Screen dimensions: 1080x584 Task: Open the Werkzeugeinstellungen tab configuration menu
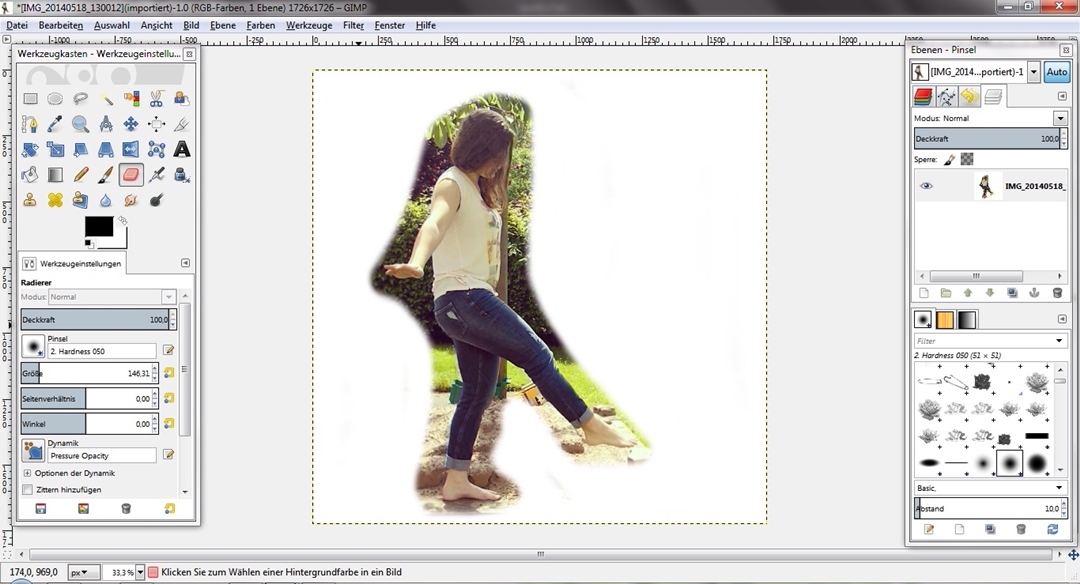click(185, 263)
